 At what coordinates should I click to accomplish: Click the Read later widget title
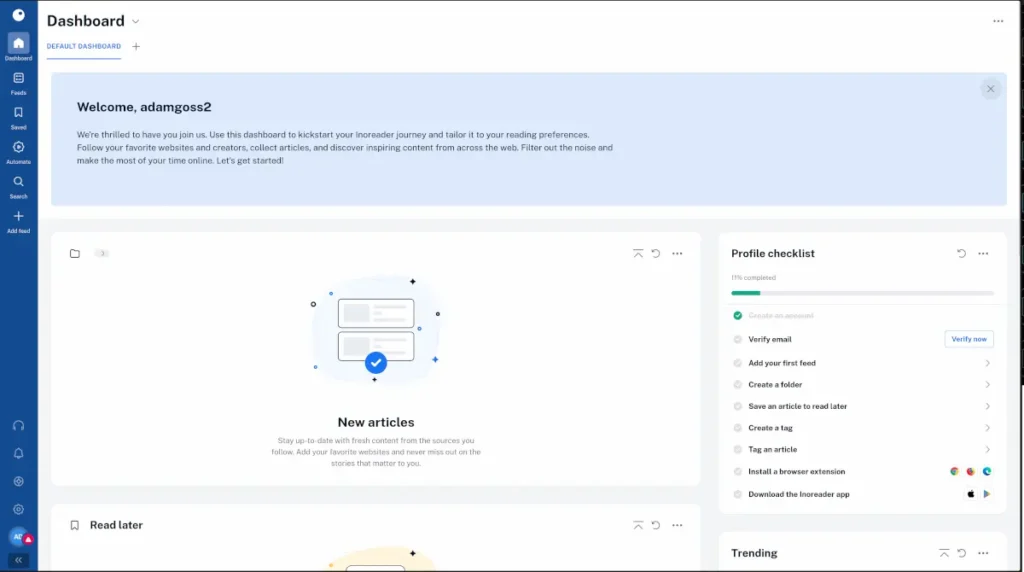click(116, 525)
